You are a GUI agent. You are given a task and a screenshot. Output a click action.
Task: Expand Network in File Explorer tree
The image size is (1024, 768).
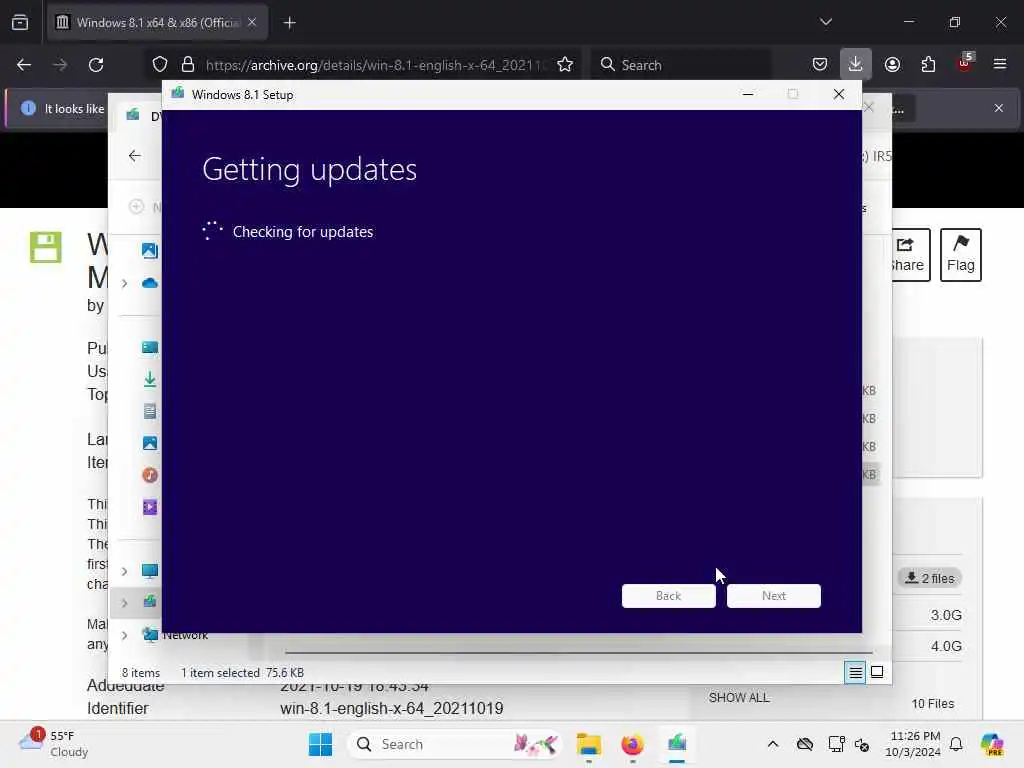(x=124, y=635)
